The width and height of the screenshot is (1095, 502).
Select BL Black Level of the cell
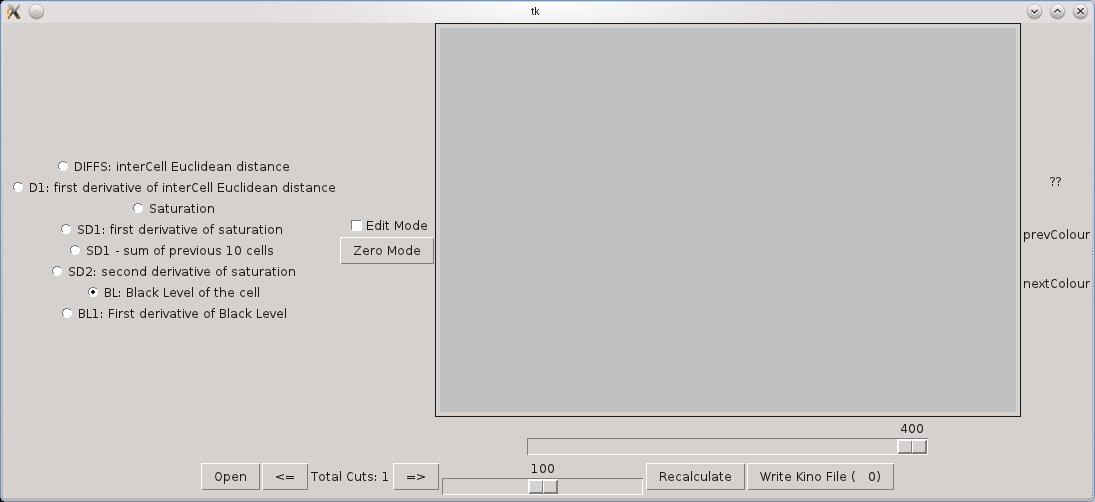[x=94, y=293]
